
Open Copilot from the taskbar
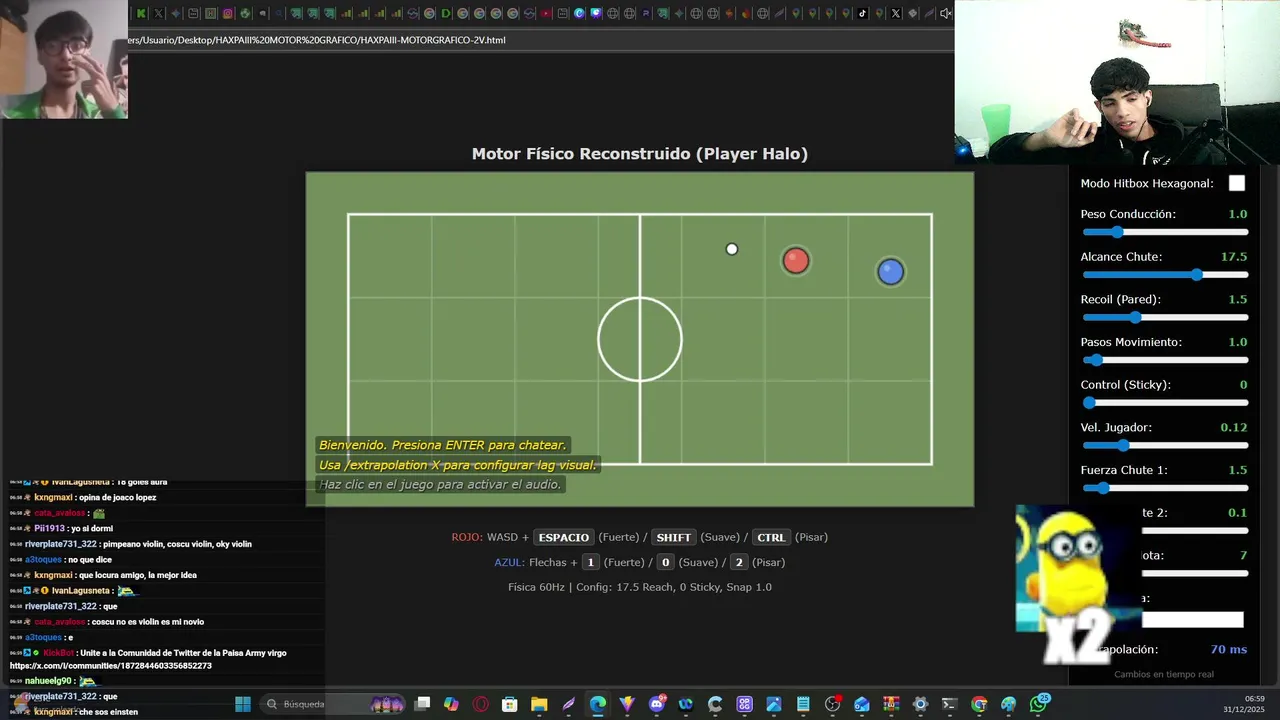point(451,704)
